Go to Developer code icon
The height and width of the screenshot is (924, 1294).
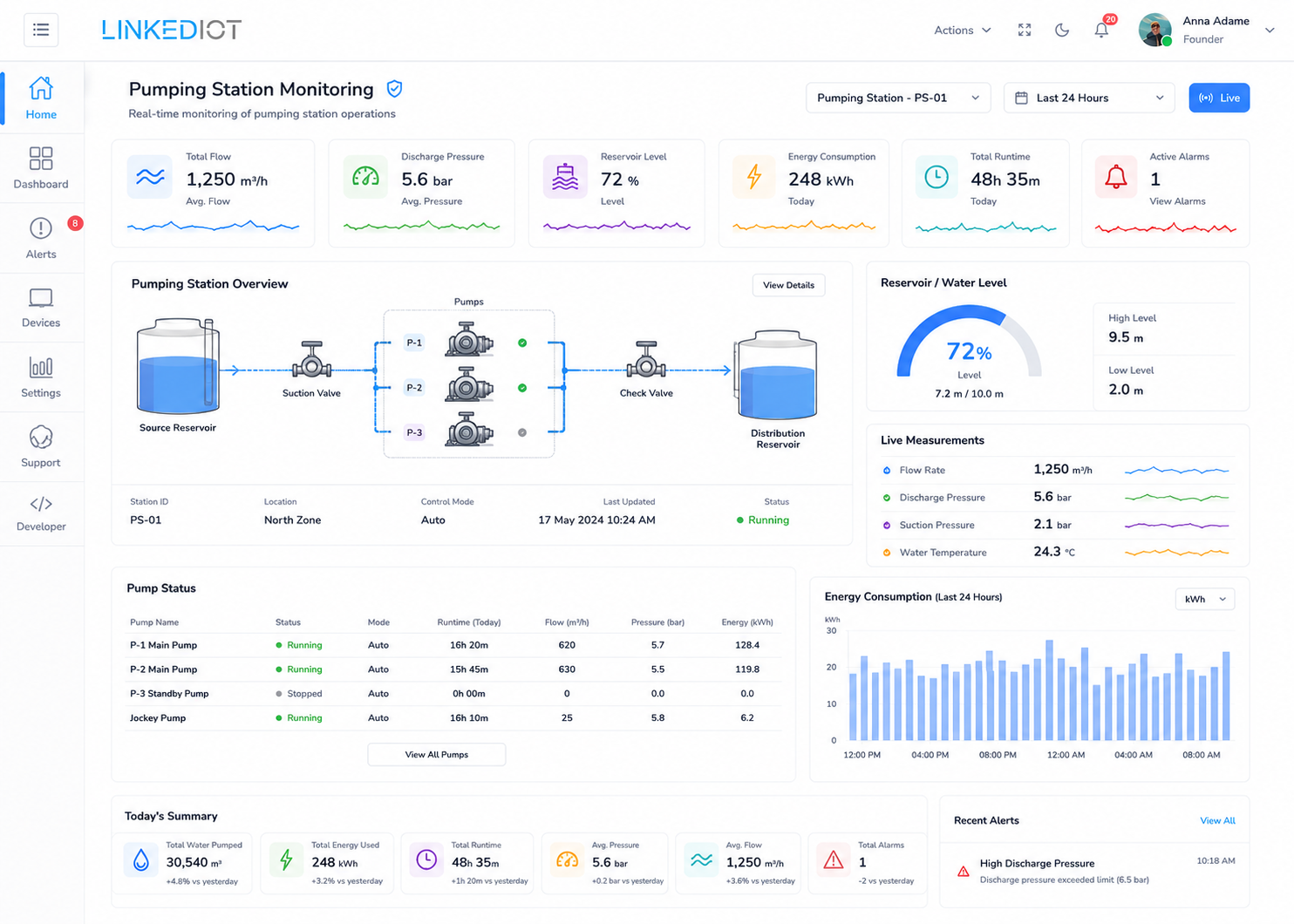pyautogui.click(x=41, y=504)
